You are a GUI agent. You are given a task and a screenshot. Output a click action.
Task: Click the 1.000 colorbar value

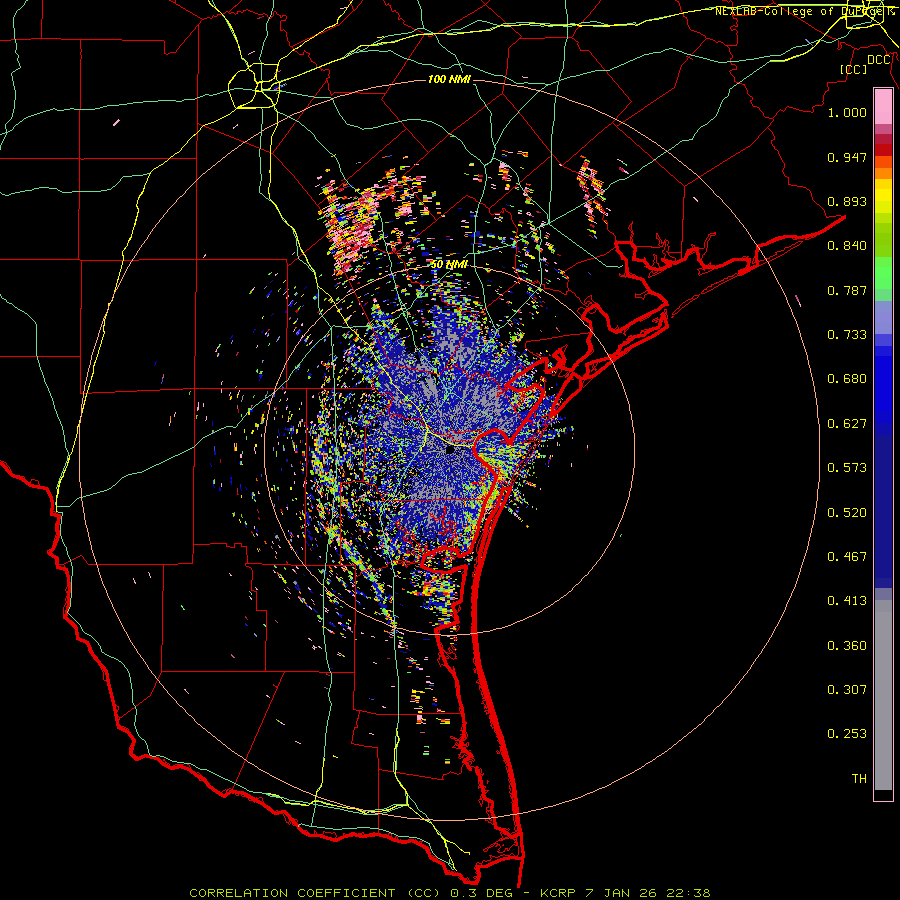tap(847, 112)
